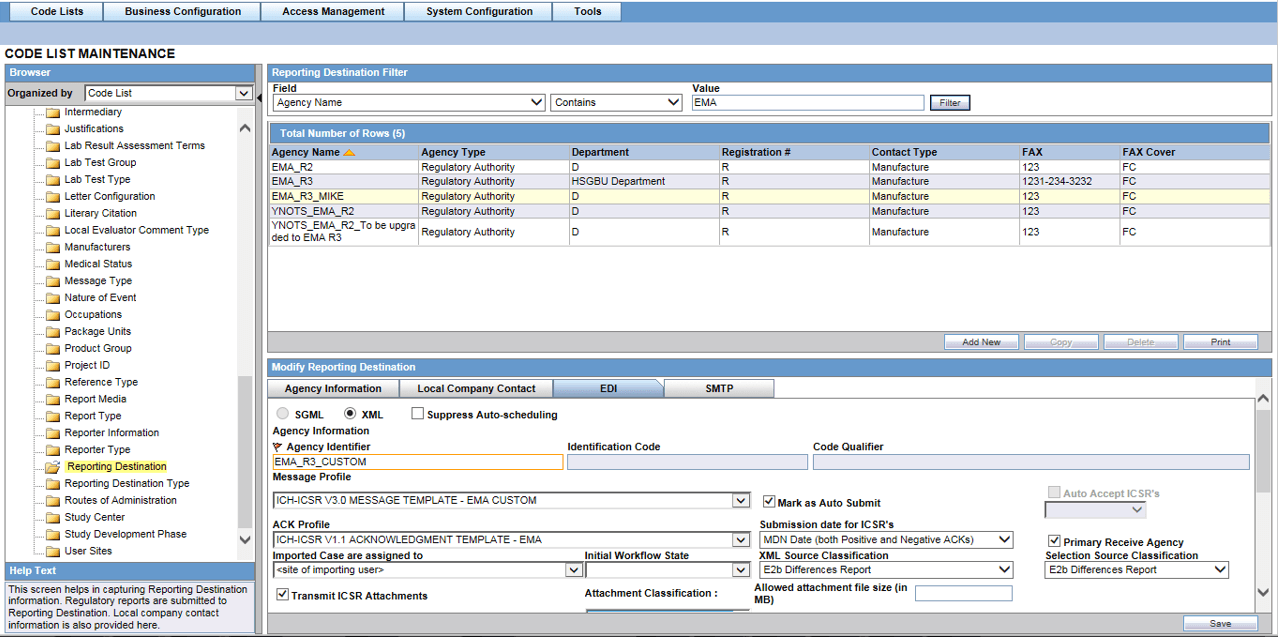Click the Medical Status folder icon

click(52, 264)
